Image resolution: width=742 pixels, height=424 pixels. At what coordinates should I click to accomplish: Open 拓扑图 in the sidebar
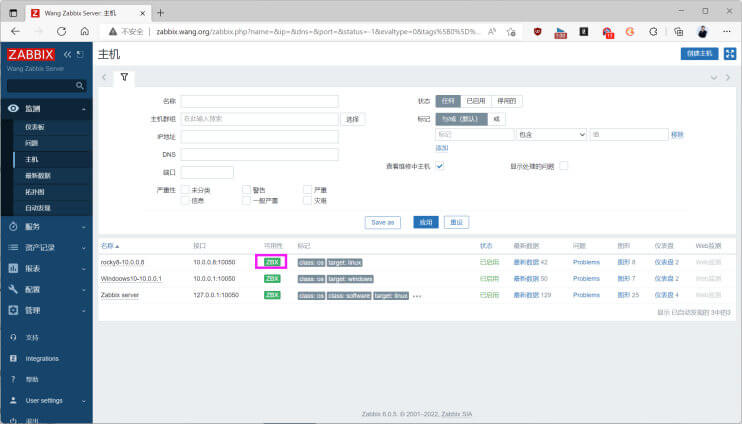(35, 192)
